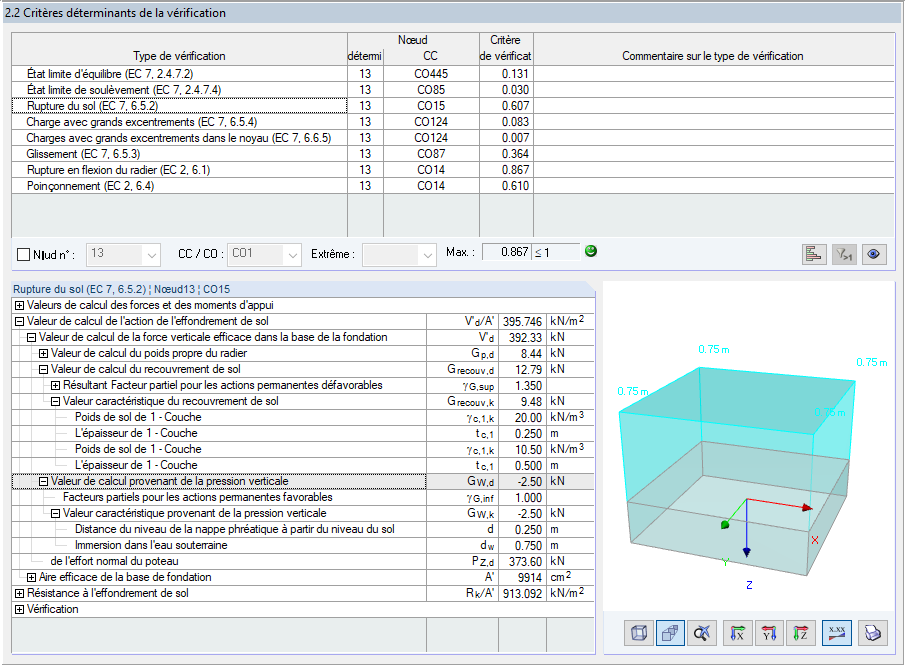The image size is (906, 667).
Task: Click the zoom show-all magnifier icon
Action: click(x=702, y=633)
